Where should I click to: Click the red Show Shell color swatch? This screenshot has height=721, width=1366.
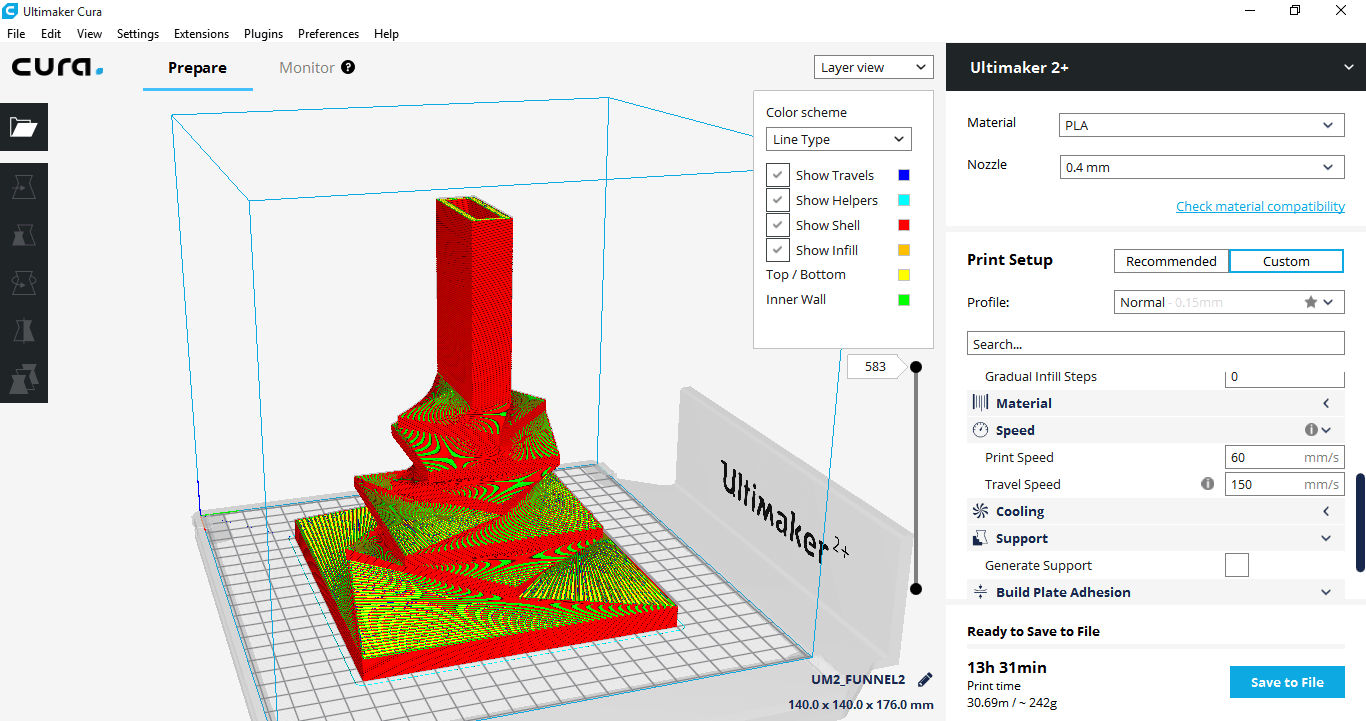[904, 225]
